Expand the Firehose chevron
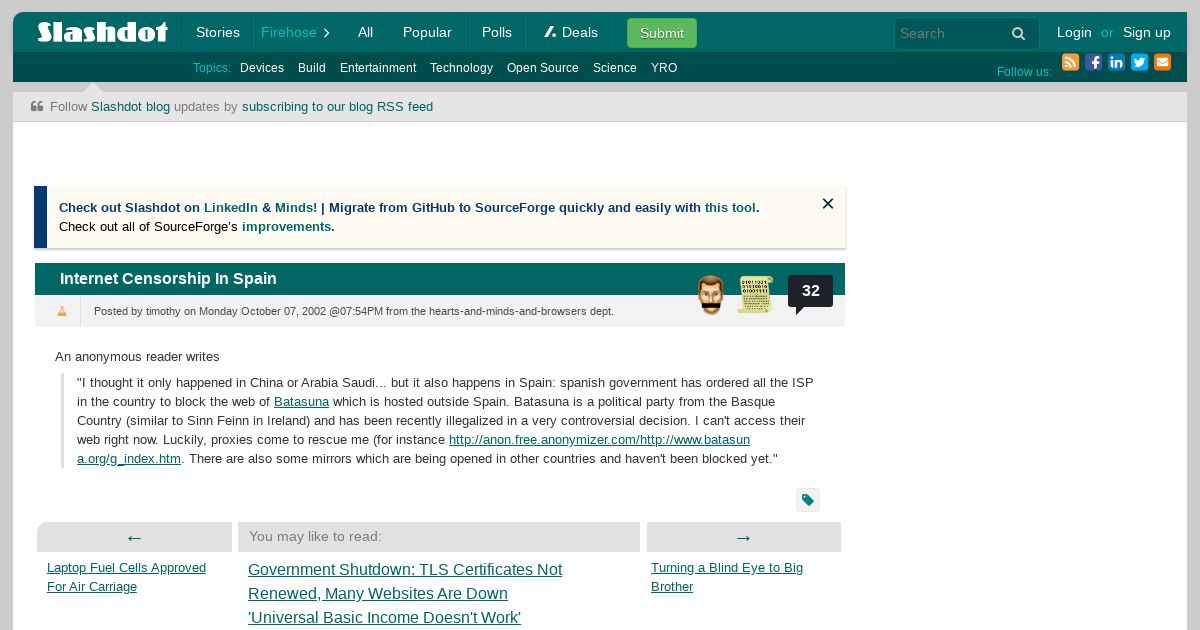The image size is (1200, 630). click(326, 33)
